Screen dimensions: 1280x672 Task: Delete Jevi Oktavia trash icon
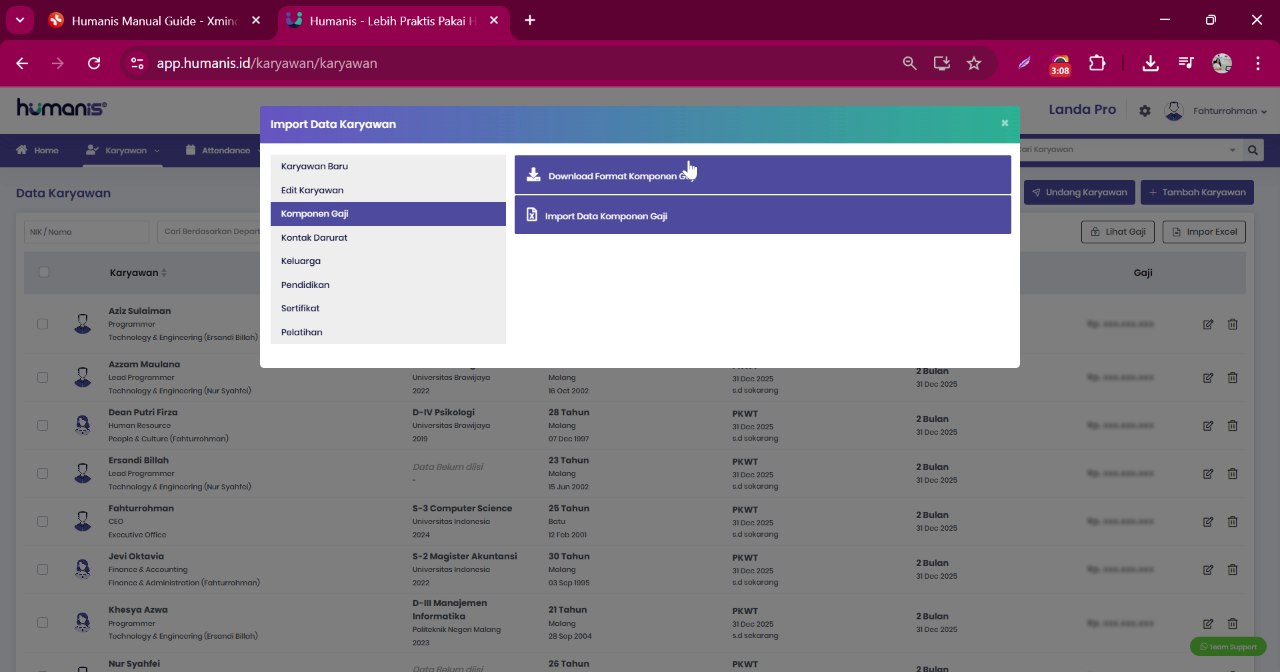(x=1232, y=569)
